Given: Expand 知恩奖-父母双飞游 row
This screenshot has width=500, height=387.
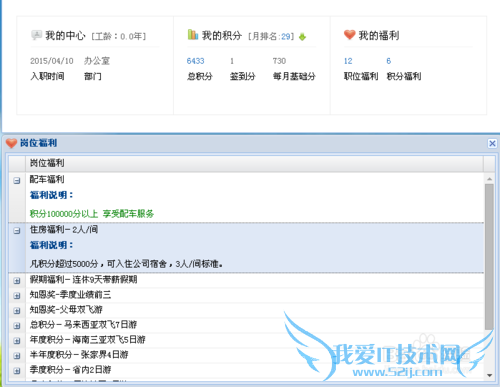Looking at the screenshot, I should tap(17, 311).
